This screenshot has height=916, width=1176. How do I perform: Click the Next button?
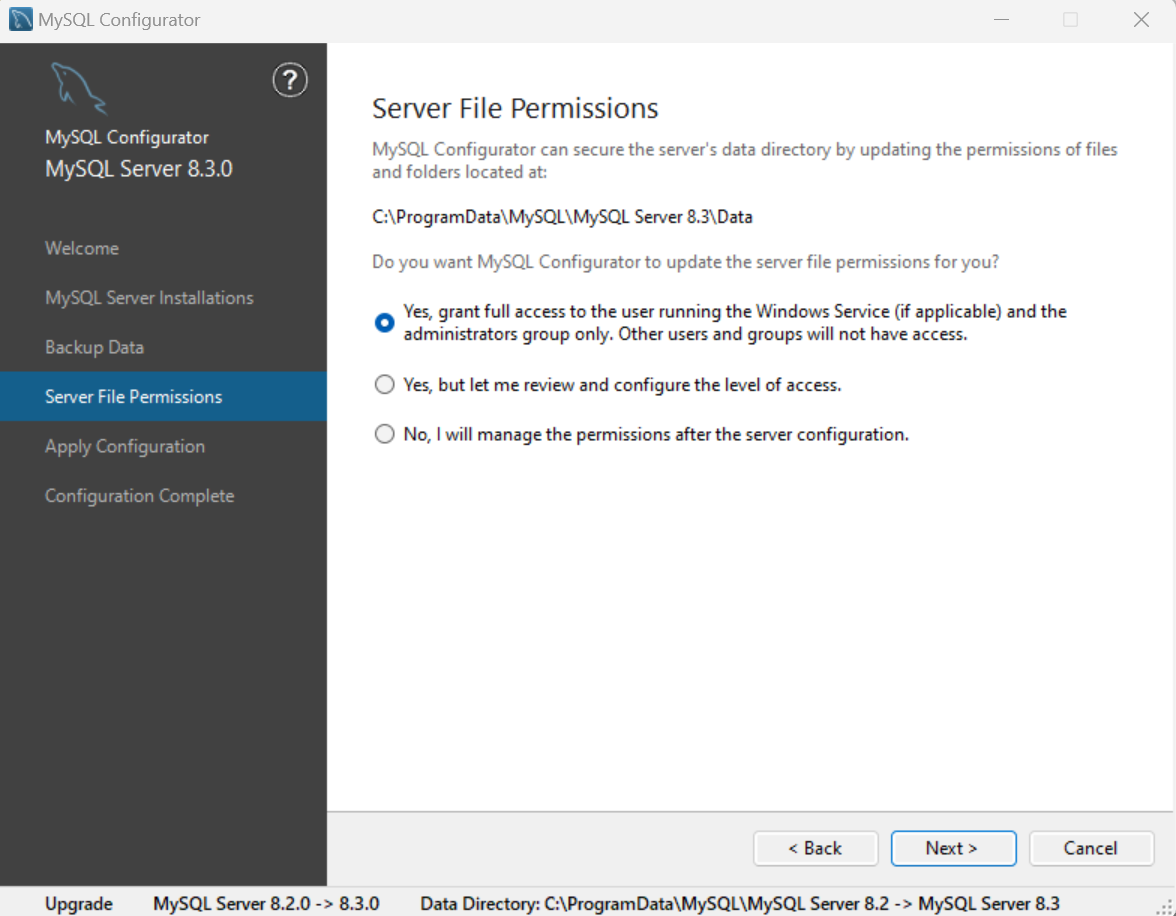click(953, 847)
